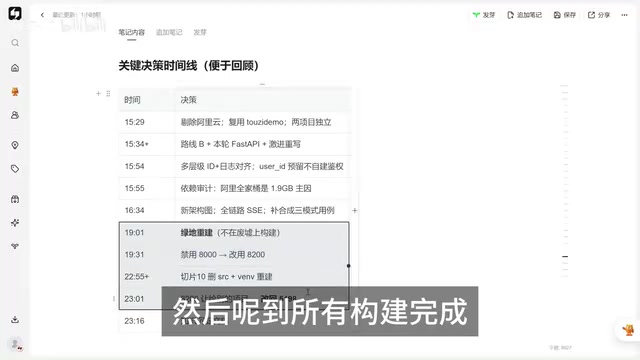Click the 16:34 time cell
The width and height of the screenshot is (640, 360).
click(147, 210)
